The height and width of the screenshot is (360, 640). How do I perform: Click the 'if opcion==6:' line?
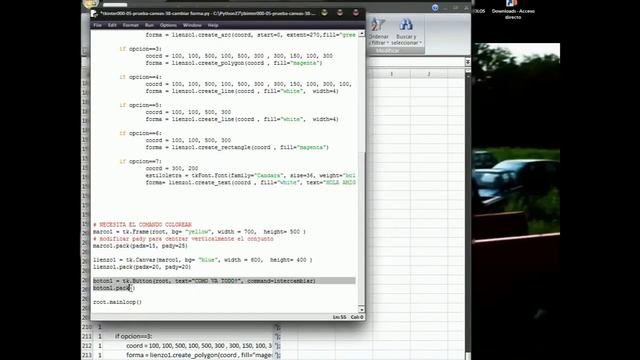click(x=140, y=133)
